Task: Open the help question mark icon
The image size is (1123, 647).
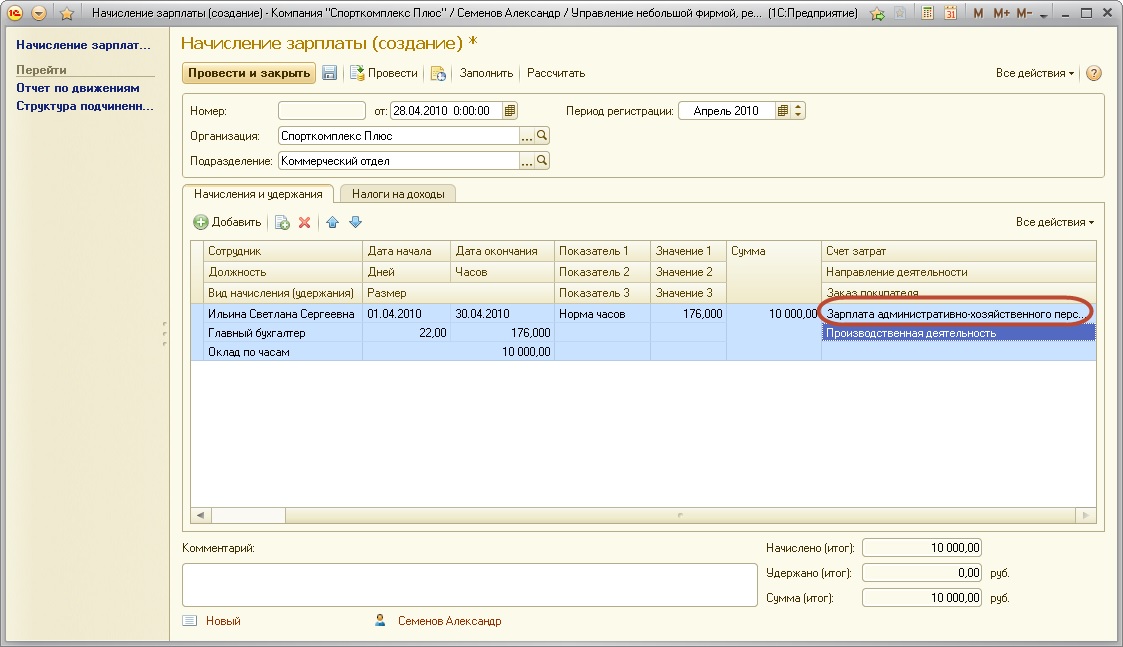Action: pos(1093,73)
